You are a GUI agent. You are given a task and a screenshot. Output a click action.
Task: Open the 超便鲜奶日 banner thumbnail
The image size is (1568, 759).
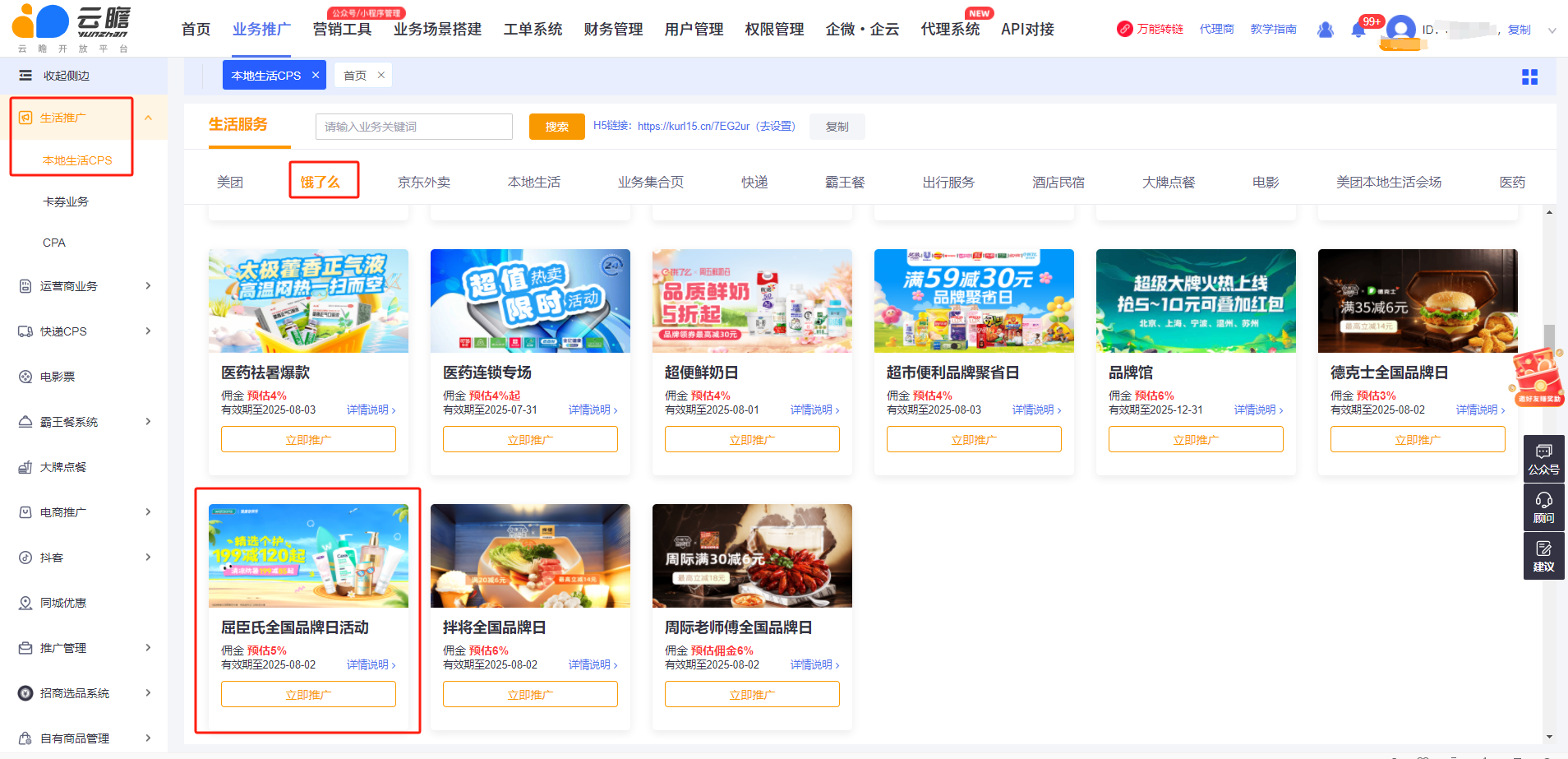(x=752, y=301)
